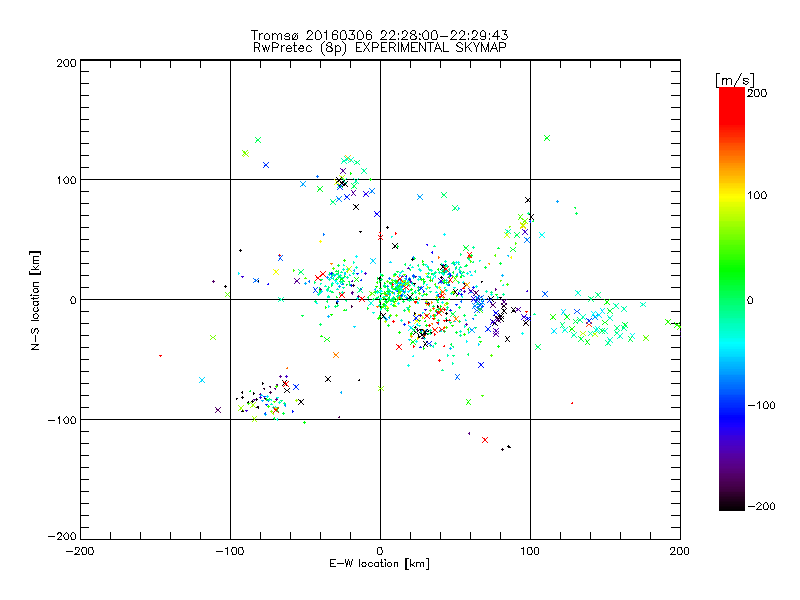This screenshot has height=600, width=800.
Task: Click the "[m/s]" unit label above color bar
Action: click(735, 80)
